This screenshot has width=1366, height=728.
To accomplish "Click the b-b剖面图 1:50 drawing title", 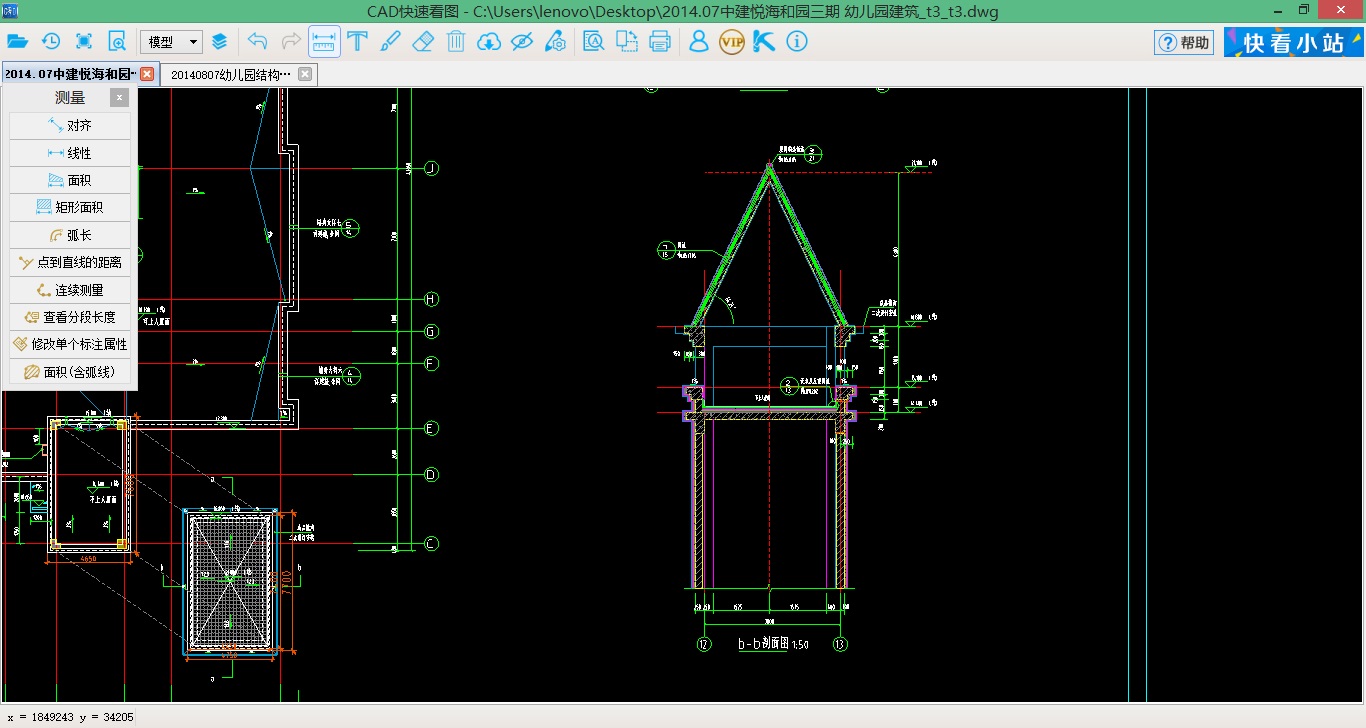I will point(773,645).
